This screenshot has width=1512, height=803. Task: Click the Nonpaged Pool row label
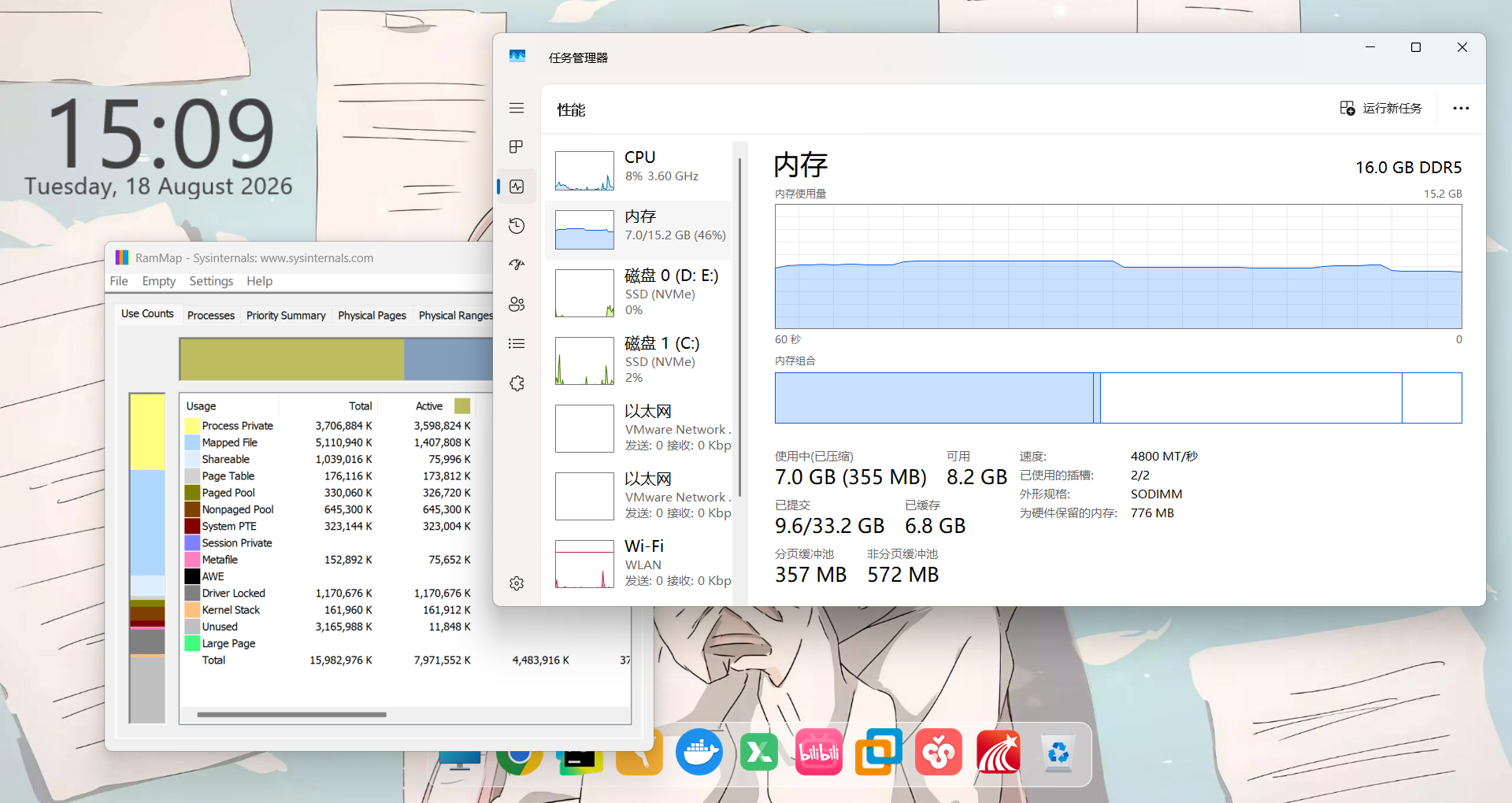(238, 509)
